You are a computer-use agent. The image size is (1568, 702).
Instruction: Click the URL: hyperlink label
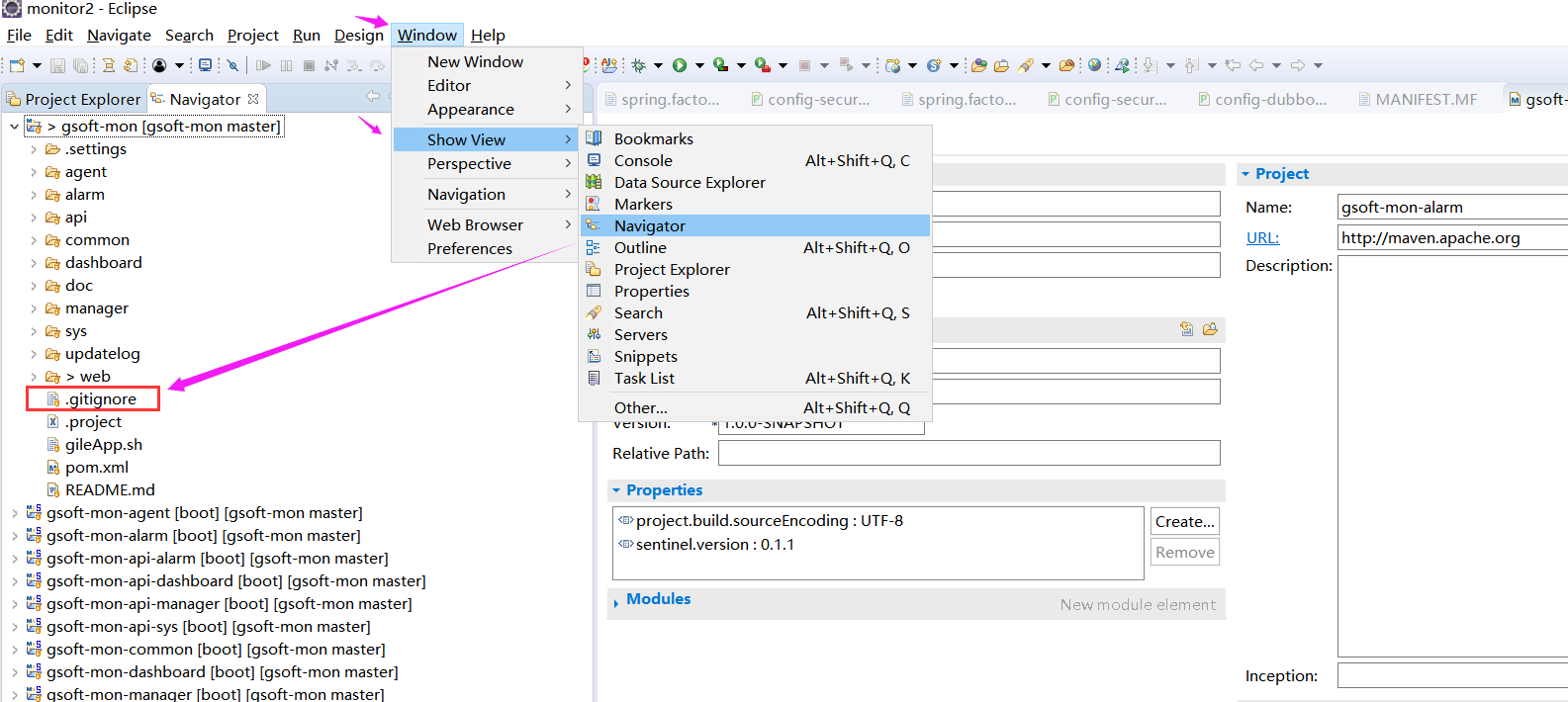point(1262,237)
